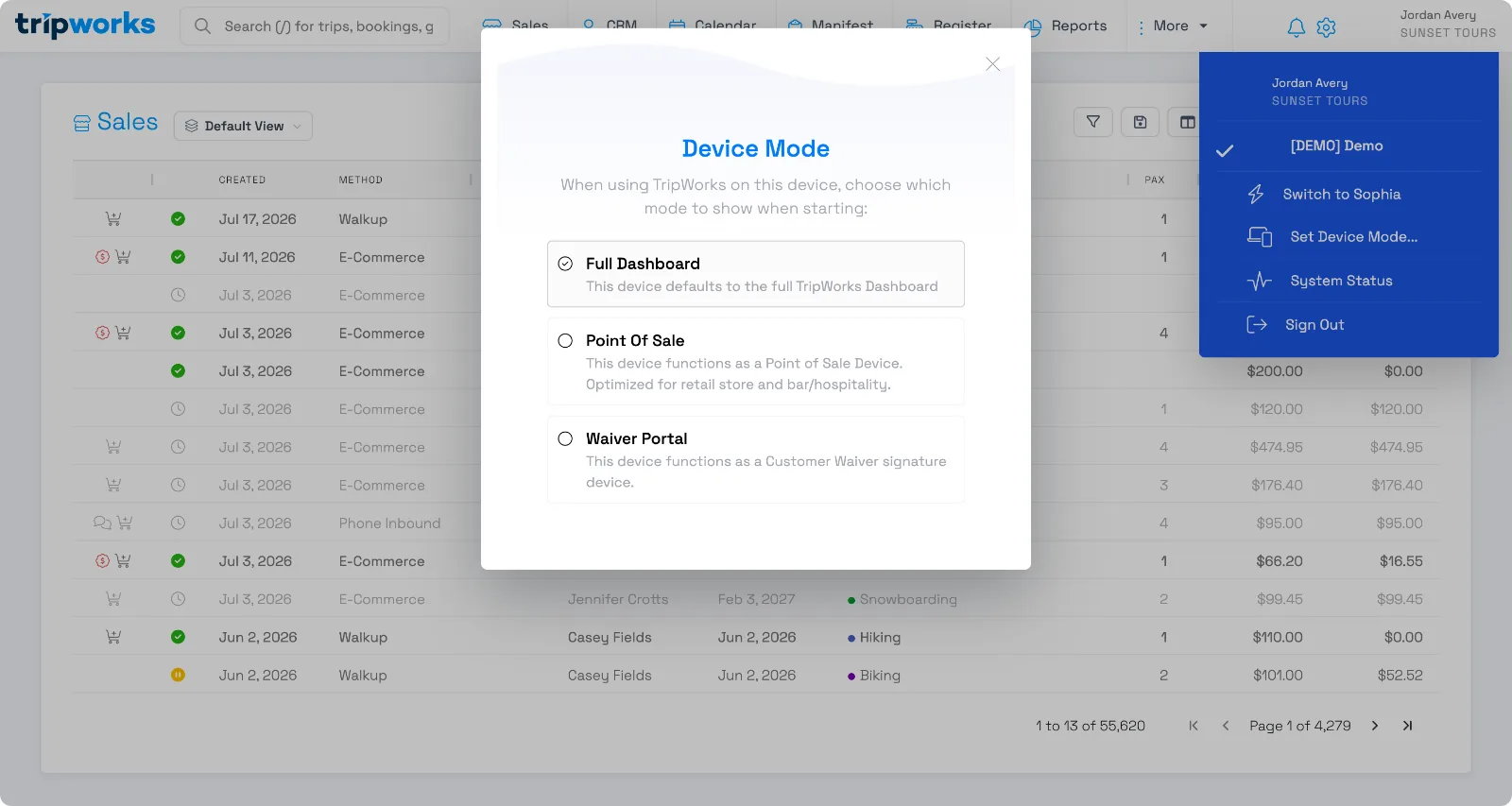Viewport: 1512px width, 806px height.
Task: Click the Page 1 of 4,279 indicator
Action: click(1299, 726)
